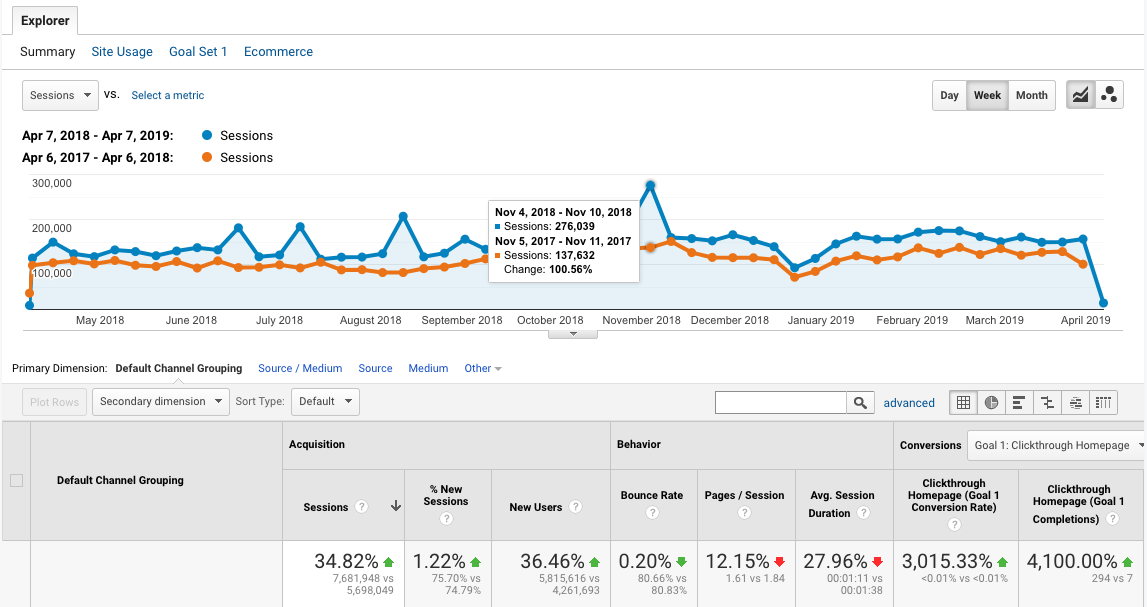Open help icon for Goal 1 Conversion Rate

coord(954,524)
